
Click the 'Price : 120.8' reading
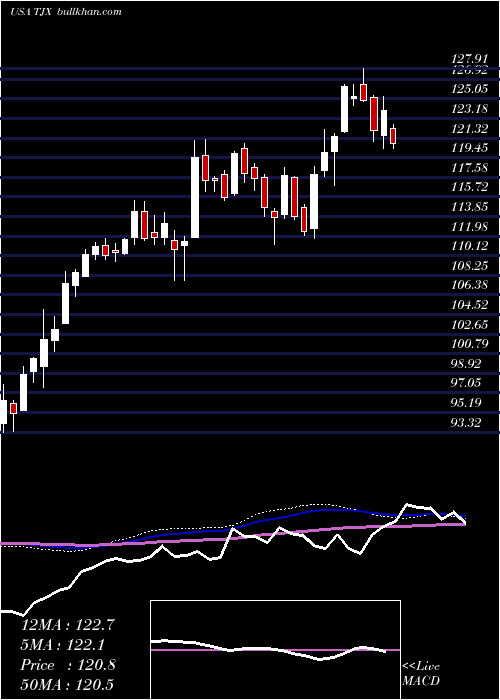click(68, 665)
